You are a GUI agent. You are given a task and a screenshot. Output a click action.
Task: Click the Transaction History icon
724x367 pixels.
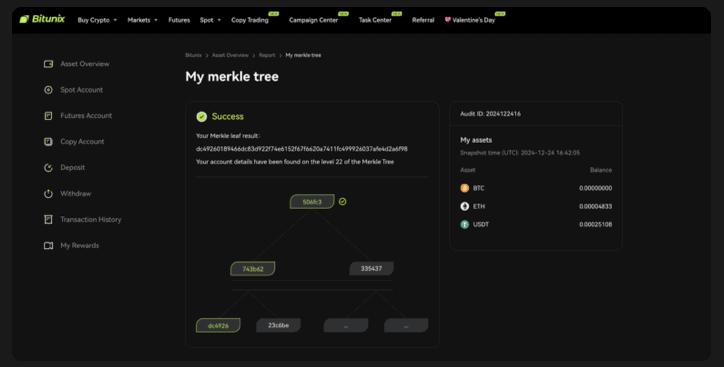(x=48, y=219)
